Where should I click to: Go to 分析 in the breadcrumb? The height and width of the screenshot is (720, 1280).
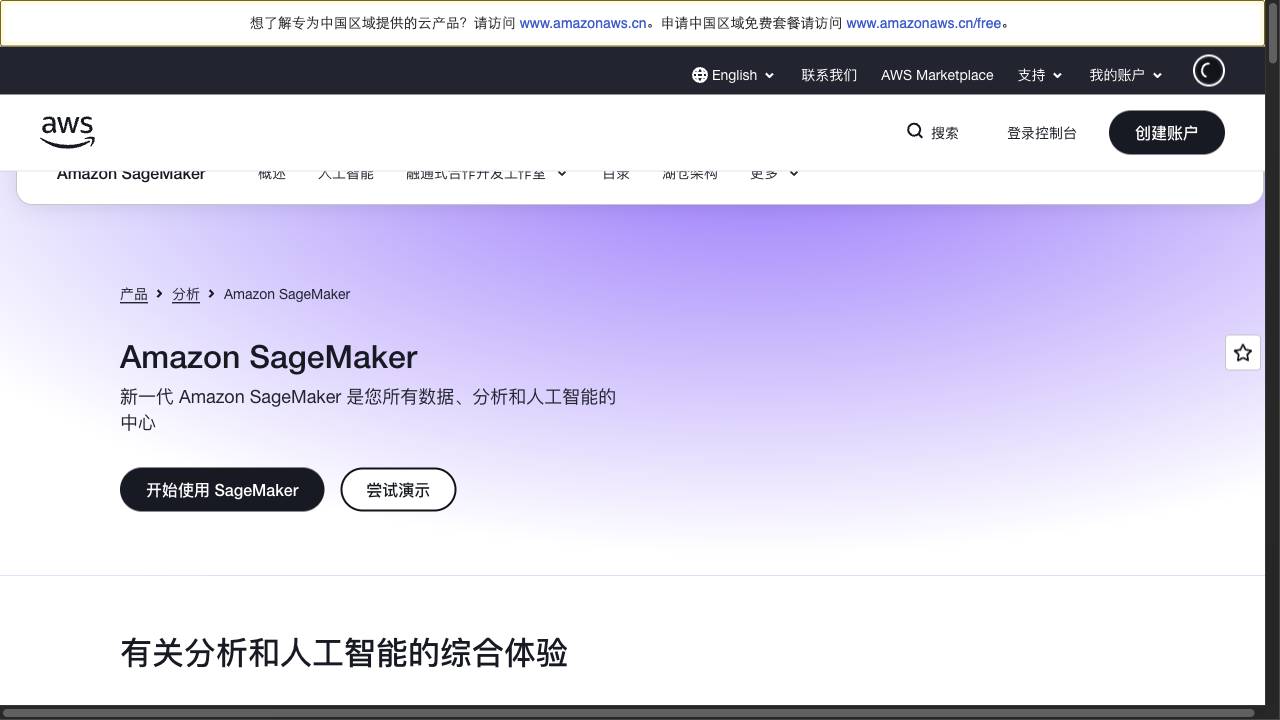(186, 294)
